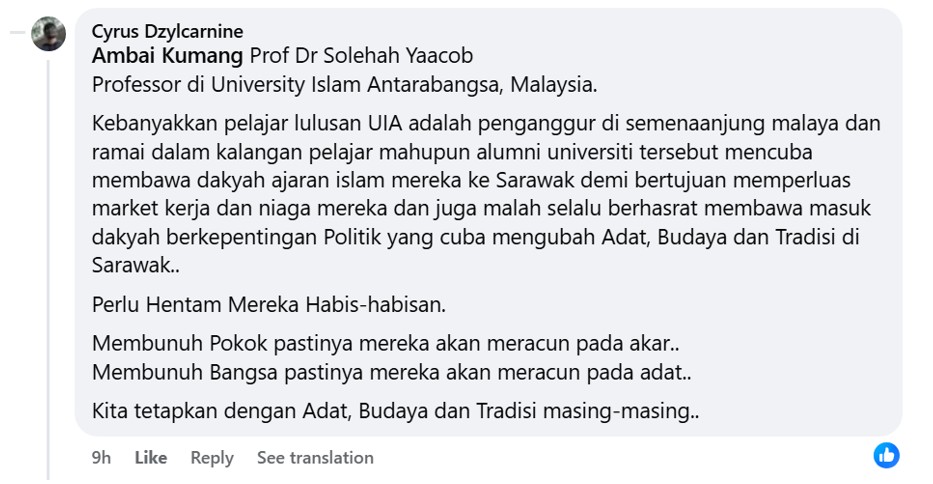933x484 pixels.
Task: Click the horizontal thread connector left of avatar
Action: click(18, 33)
